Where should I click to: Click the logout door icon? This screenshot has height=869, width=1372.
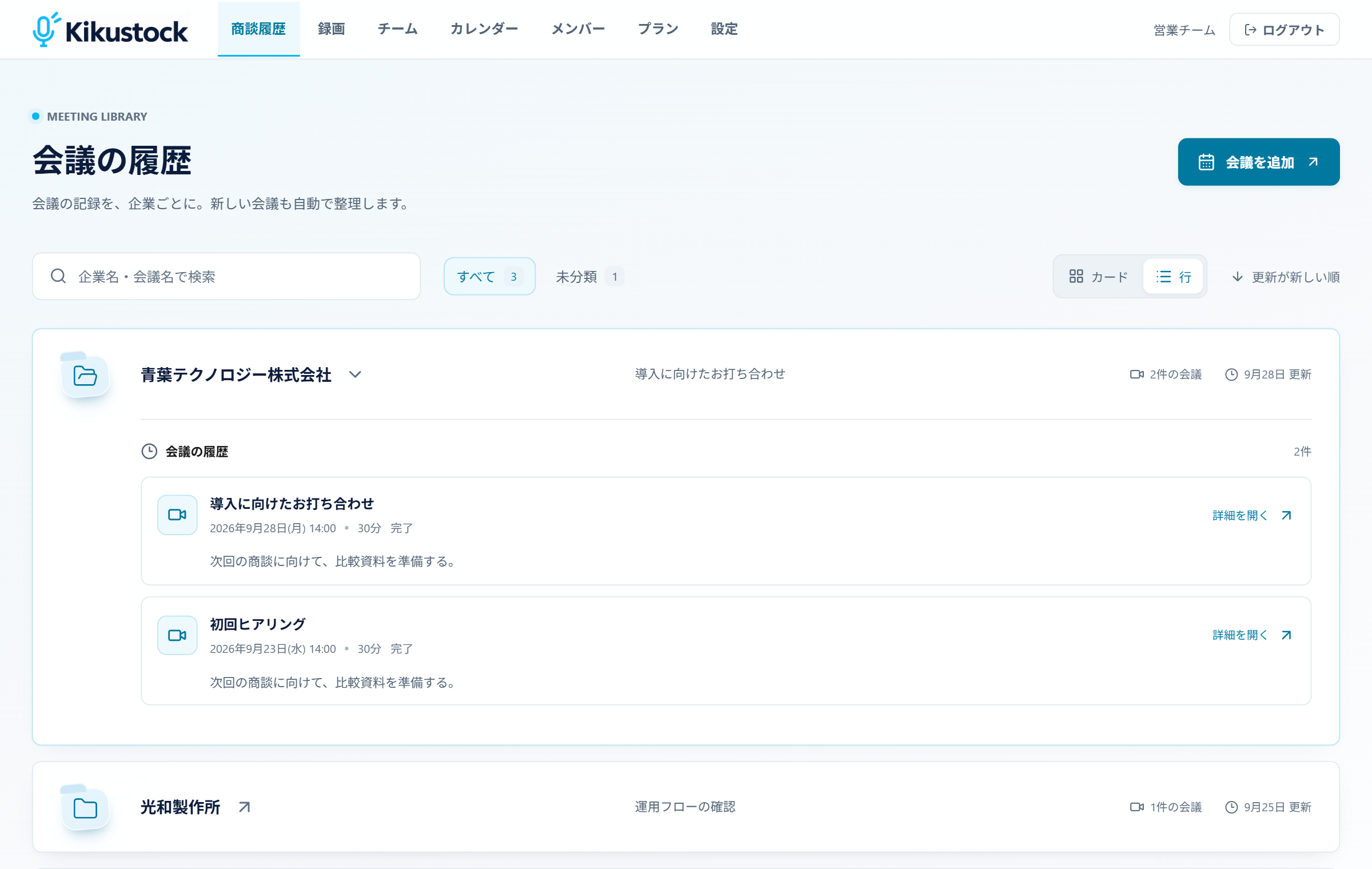[1250, 30]
